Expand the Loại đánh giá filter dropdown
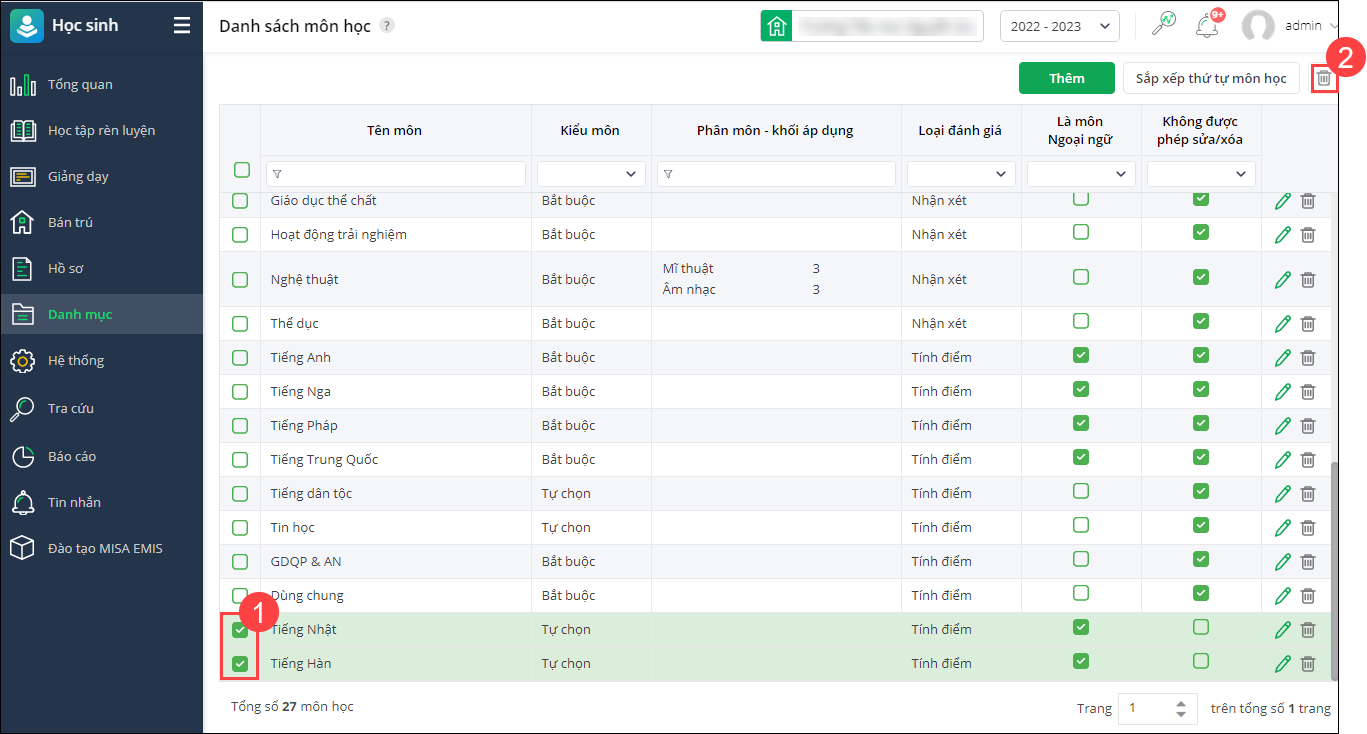This screenshot has height=734, width=1367. click(961, 174)
